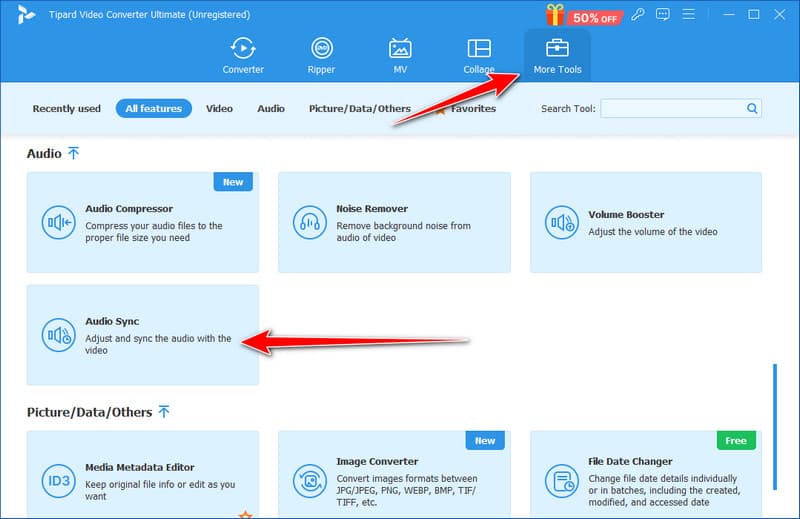Click the 50% OFF gift icon

coord(555,15)
